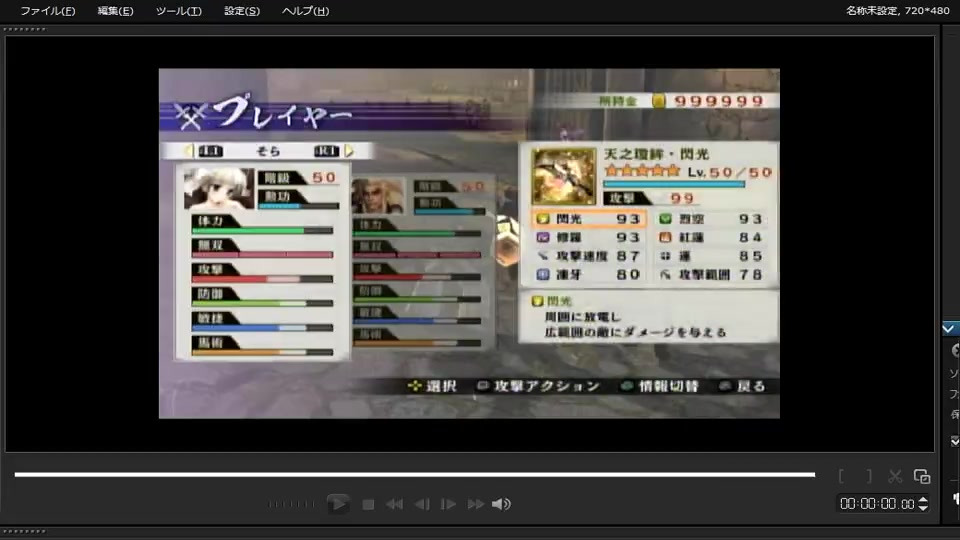
Task: Open the ツール(T) menu
Action: [178, 11]
